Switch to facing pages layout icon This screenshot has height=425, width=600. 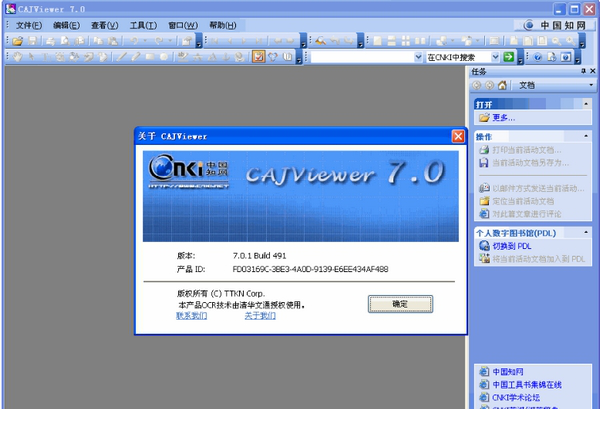(x=420, y=41)
